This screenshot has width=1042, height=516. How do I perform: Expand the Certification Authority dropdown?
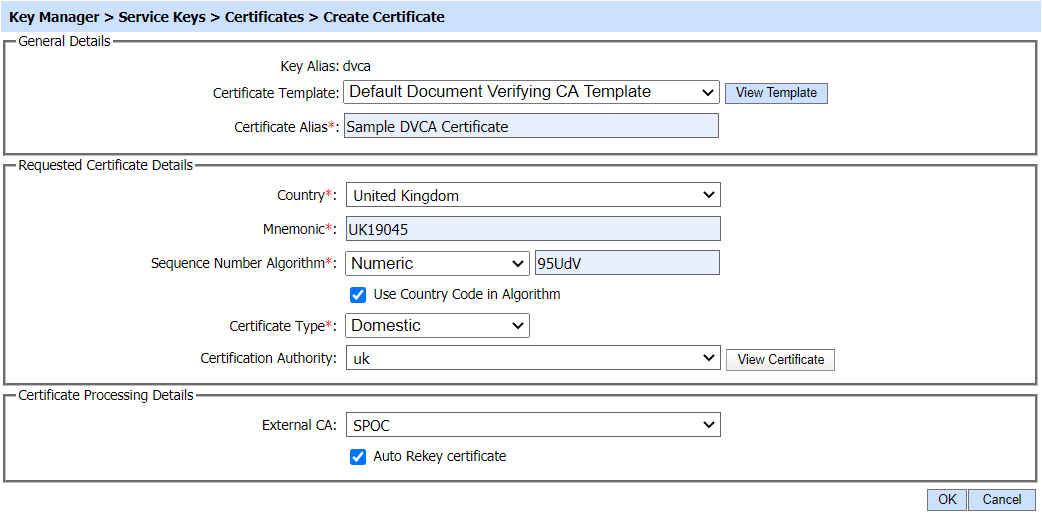tap(532, 358)
